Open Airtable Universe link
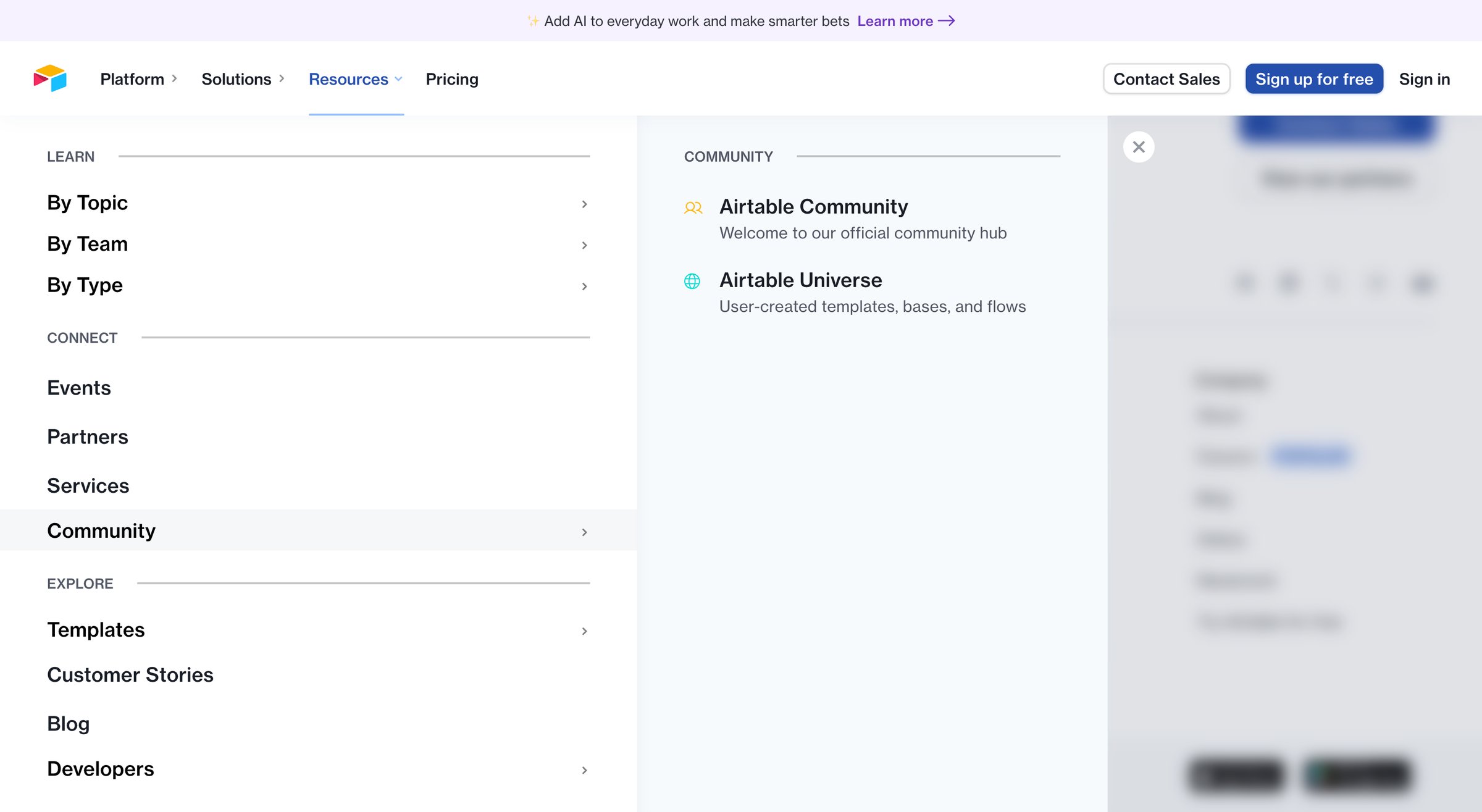1482x812 pixels. 800,280
